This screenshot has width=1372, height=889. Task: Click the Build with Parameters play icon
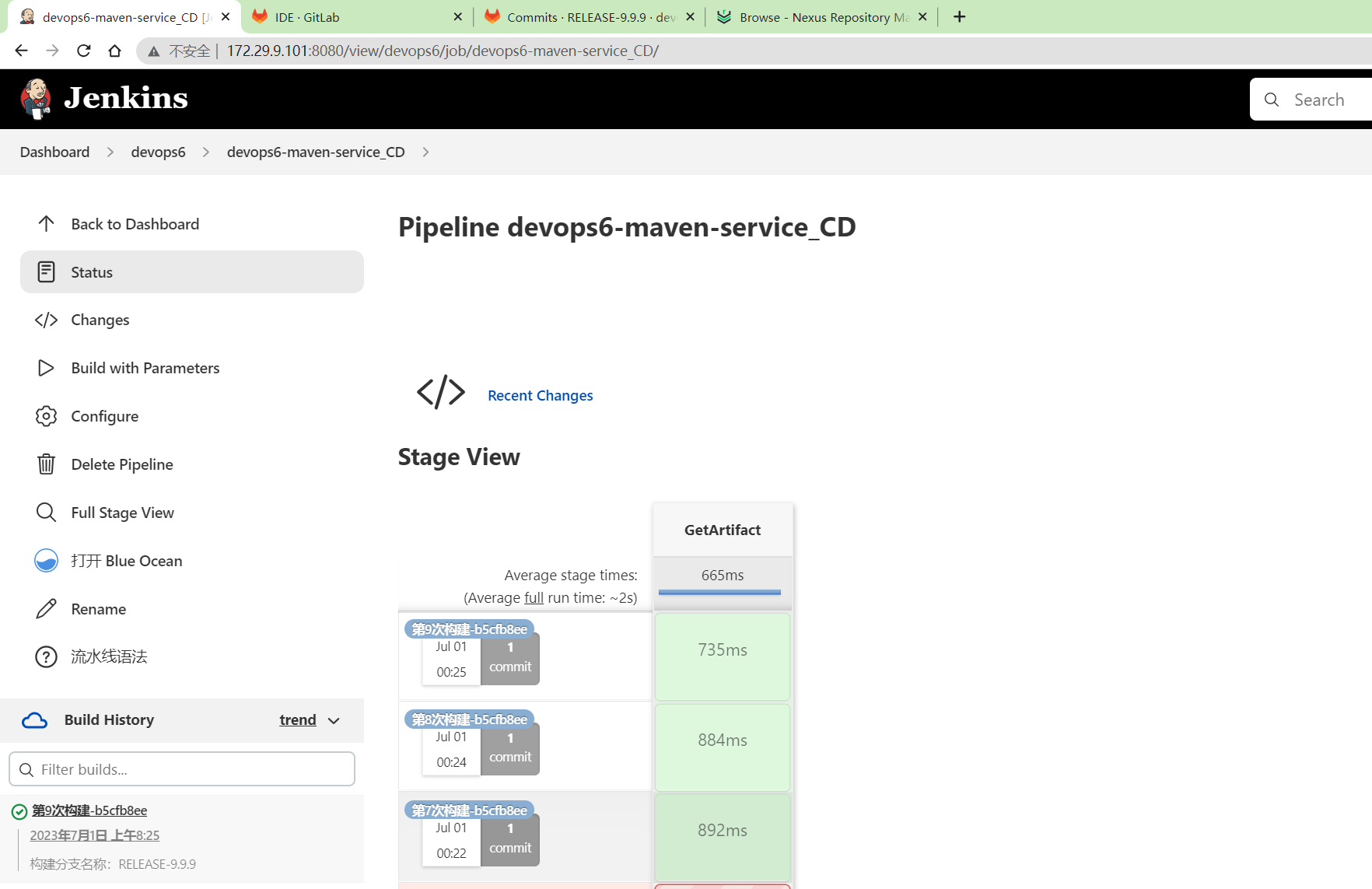pos(46,368)
